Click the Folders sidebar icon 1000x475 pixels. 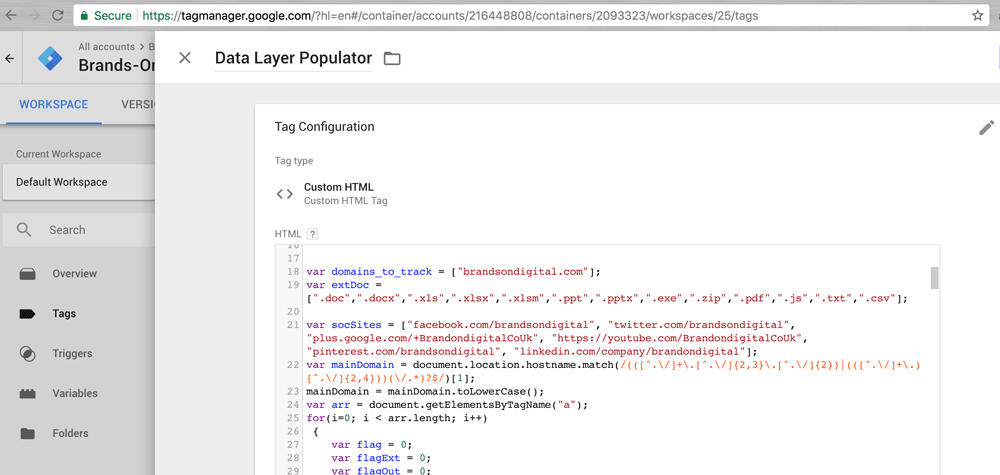click(27, 434)
